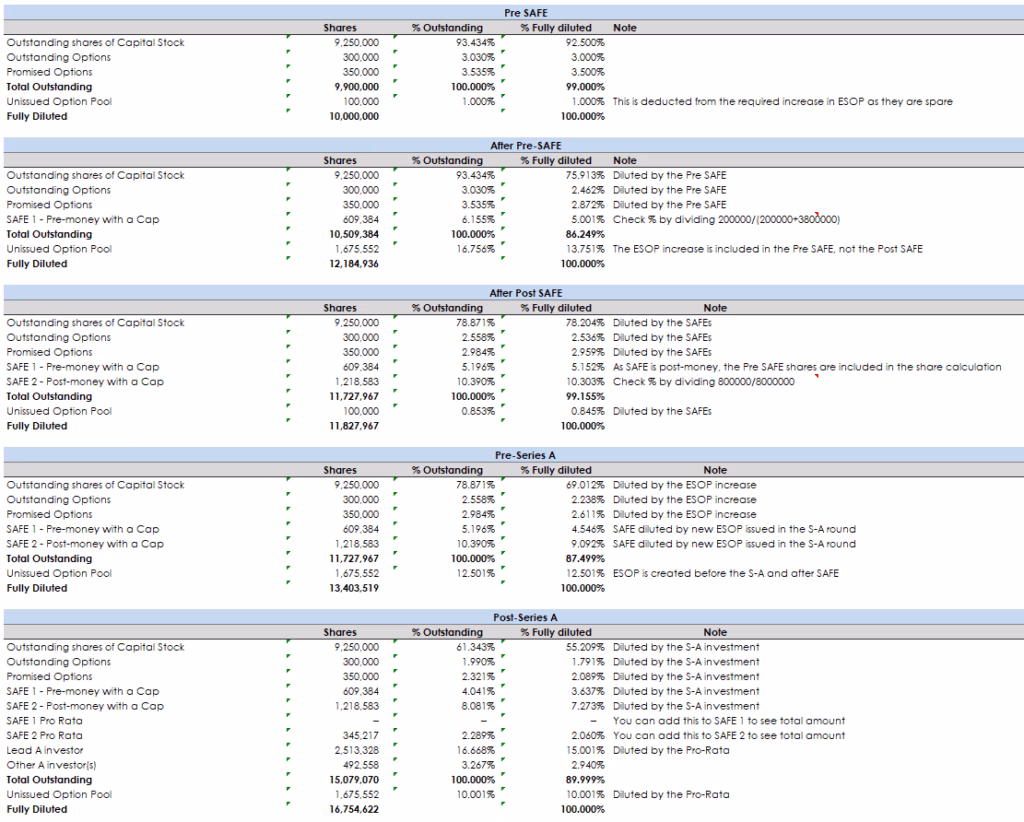Select the "Check % by dividing 200000/(200000+3800000)" note

click(726, 219)
